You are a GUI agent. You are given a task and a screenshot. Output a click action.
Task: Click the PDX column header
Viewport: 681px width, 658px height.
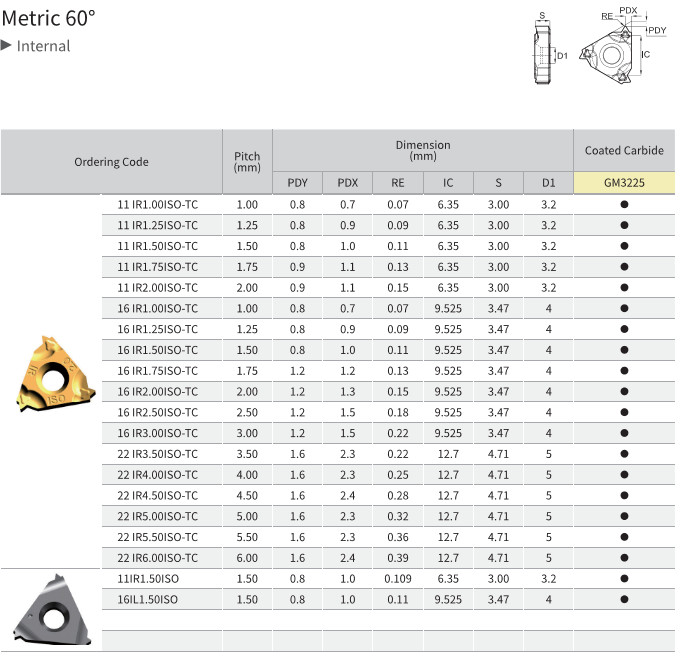pyautogui.click(x=347, y=182)
